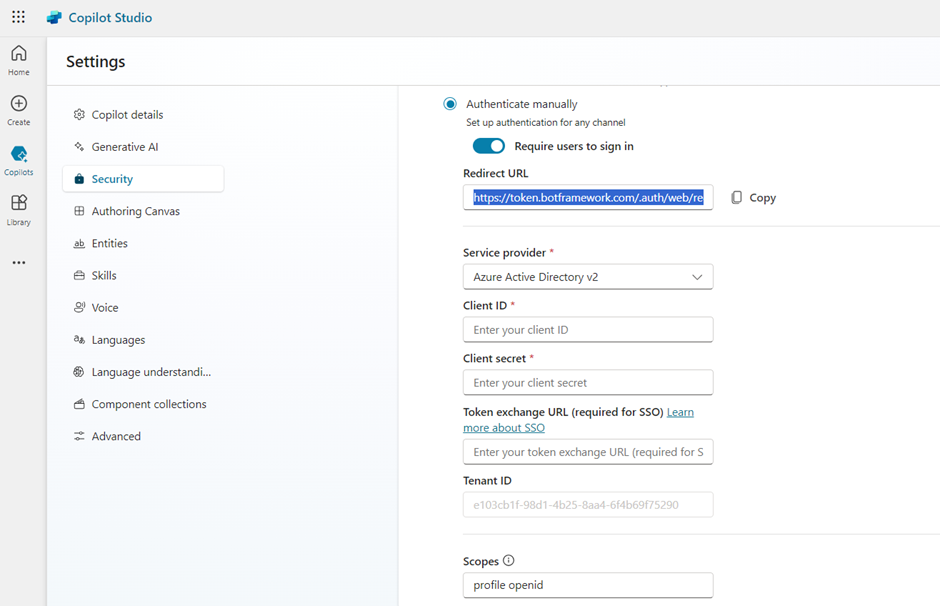Toggle Require users to sign in
The image size is (940, 606).
489,146
